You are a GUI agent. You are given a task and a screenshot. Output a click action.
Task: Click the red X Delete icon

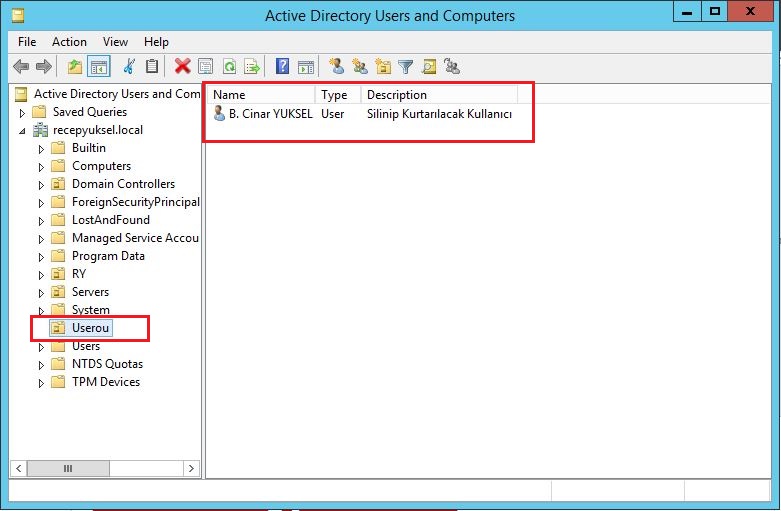click(182, 66)
